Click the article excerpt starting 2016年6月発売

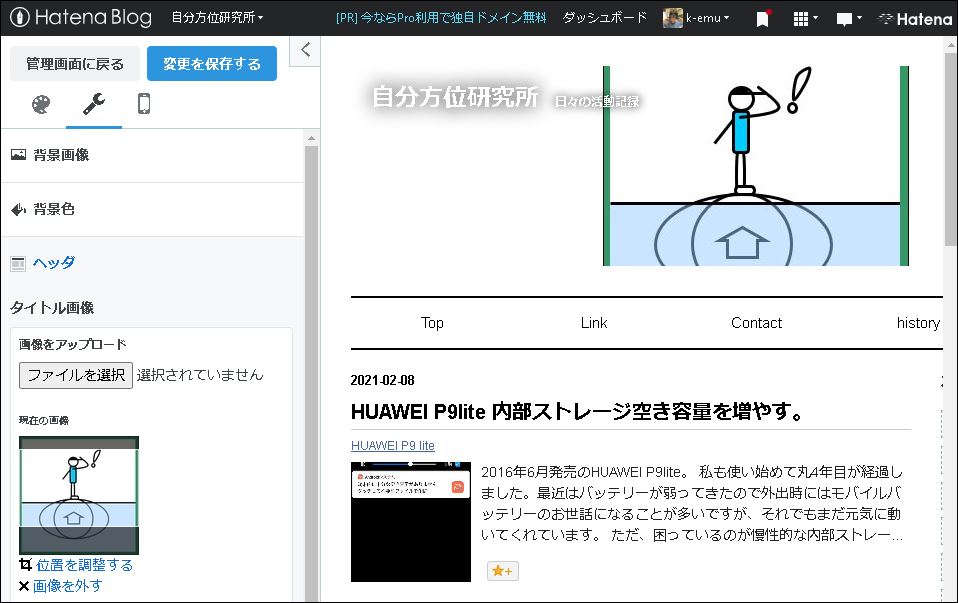coord(692,503)
